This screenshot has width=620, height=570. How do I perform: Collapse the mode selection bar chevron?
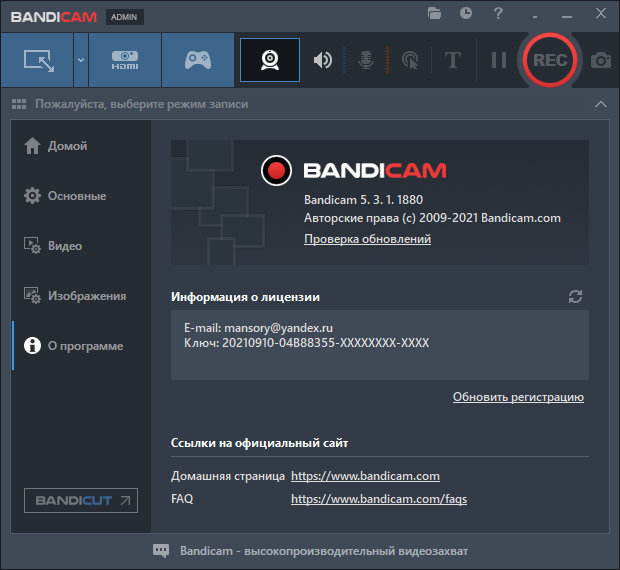(x=600, y=104)
